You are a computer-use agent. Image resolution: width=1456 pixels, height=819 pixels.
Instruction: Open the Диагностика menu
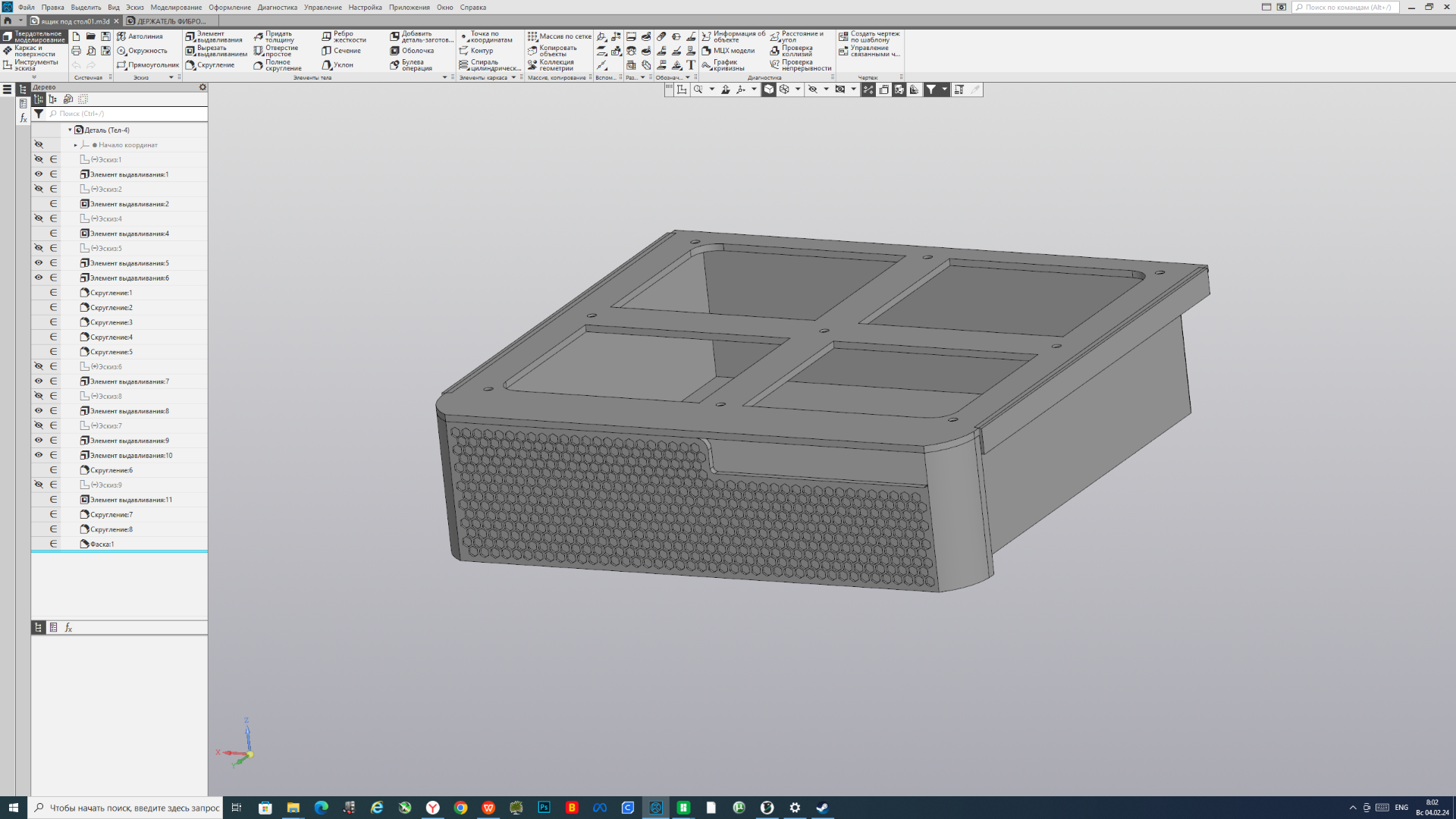278,8
